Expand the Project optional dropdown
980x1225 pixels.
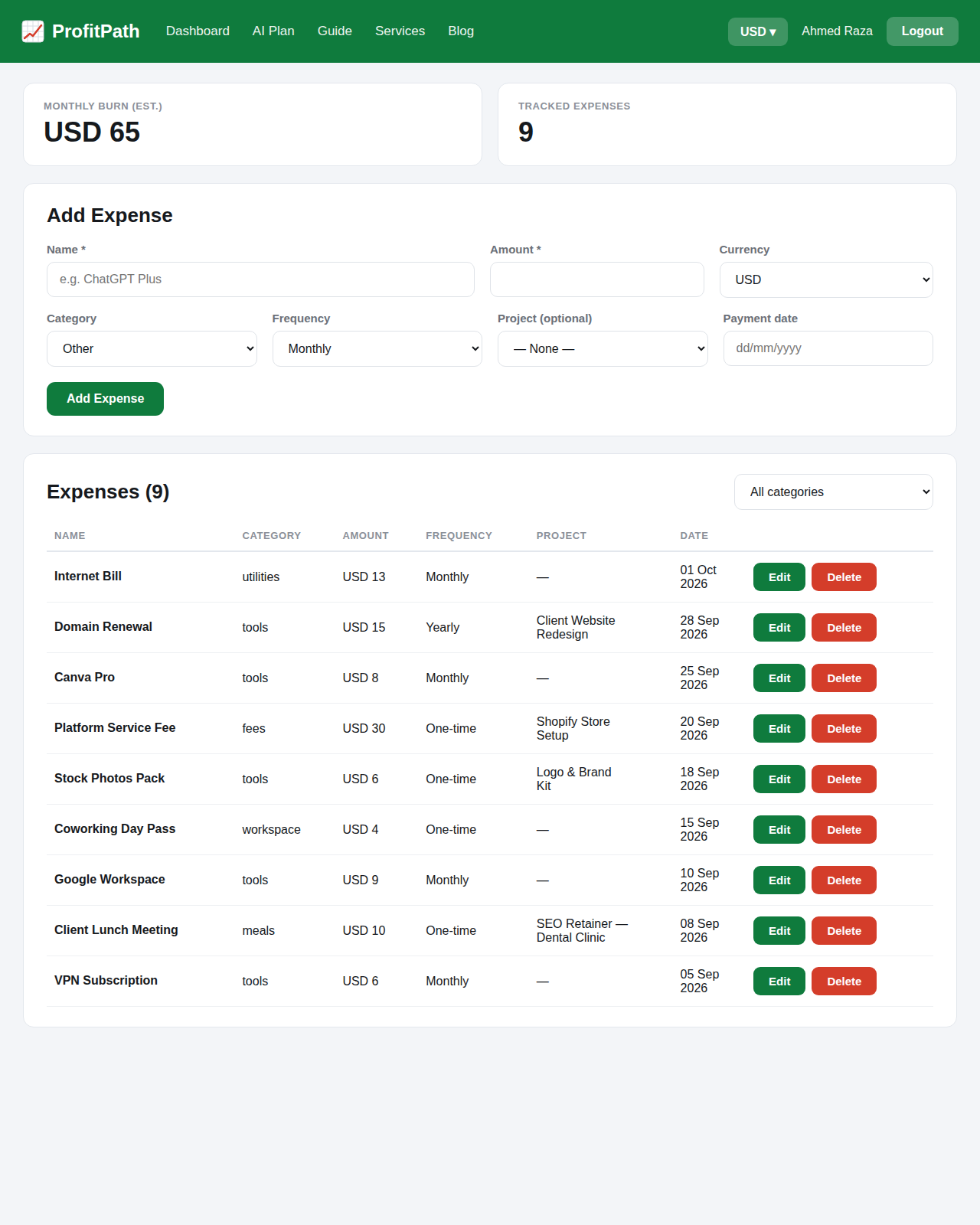coord(603,348)
